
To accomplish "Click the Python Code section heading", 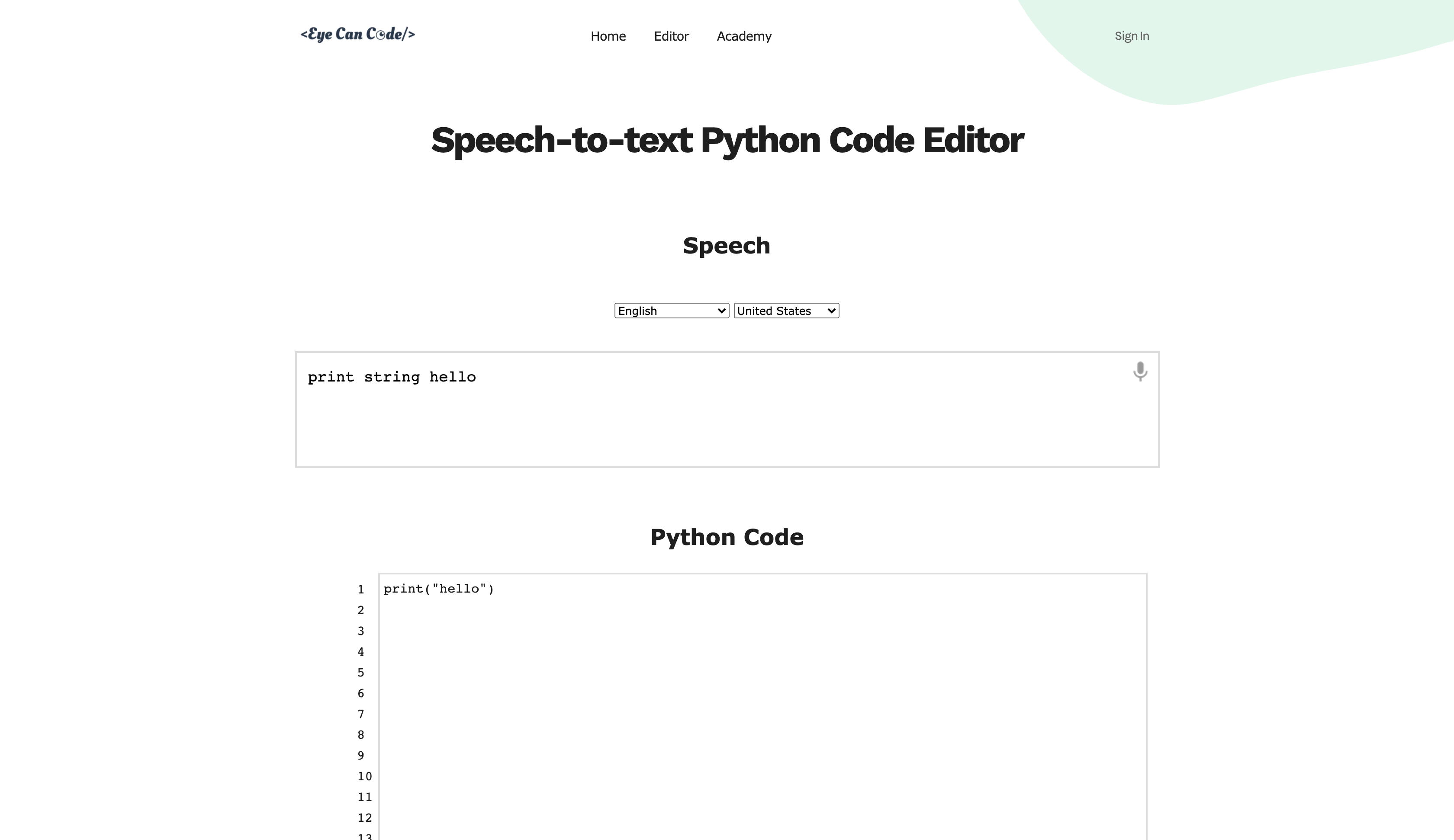I will click(x=727, y=537).
